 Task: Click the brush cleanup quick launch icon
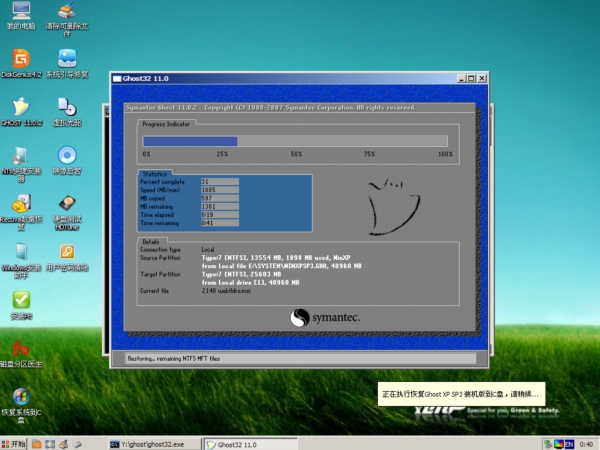click(64, 444)
